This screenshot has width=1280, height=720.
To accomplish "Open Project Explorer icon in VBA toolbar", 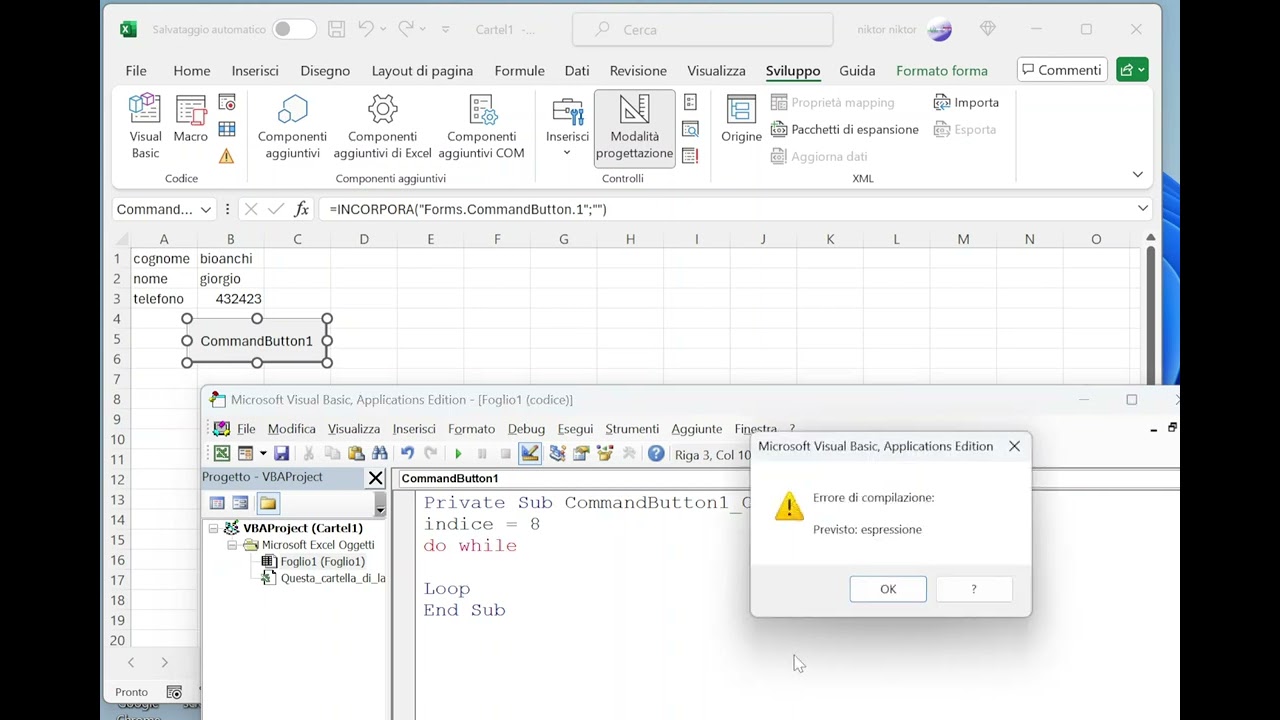I will pos(557,454).
